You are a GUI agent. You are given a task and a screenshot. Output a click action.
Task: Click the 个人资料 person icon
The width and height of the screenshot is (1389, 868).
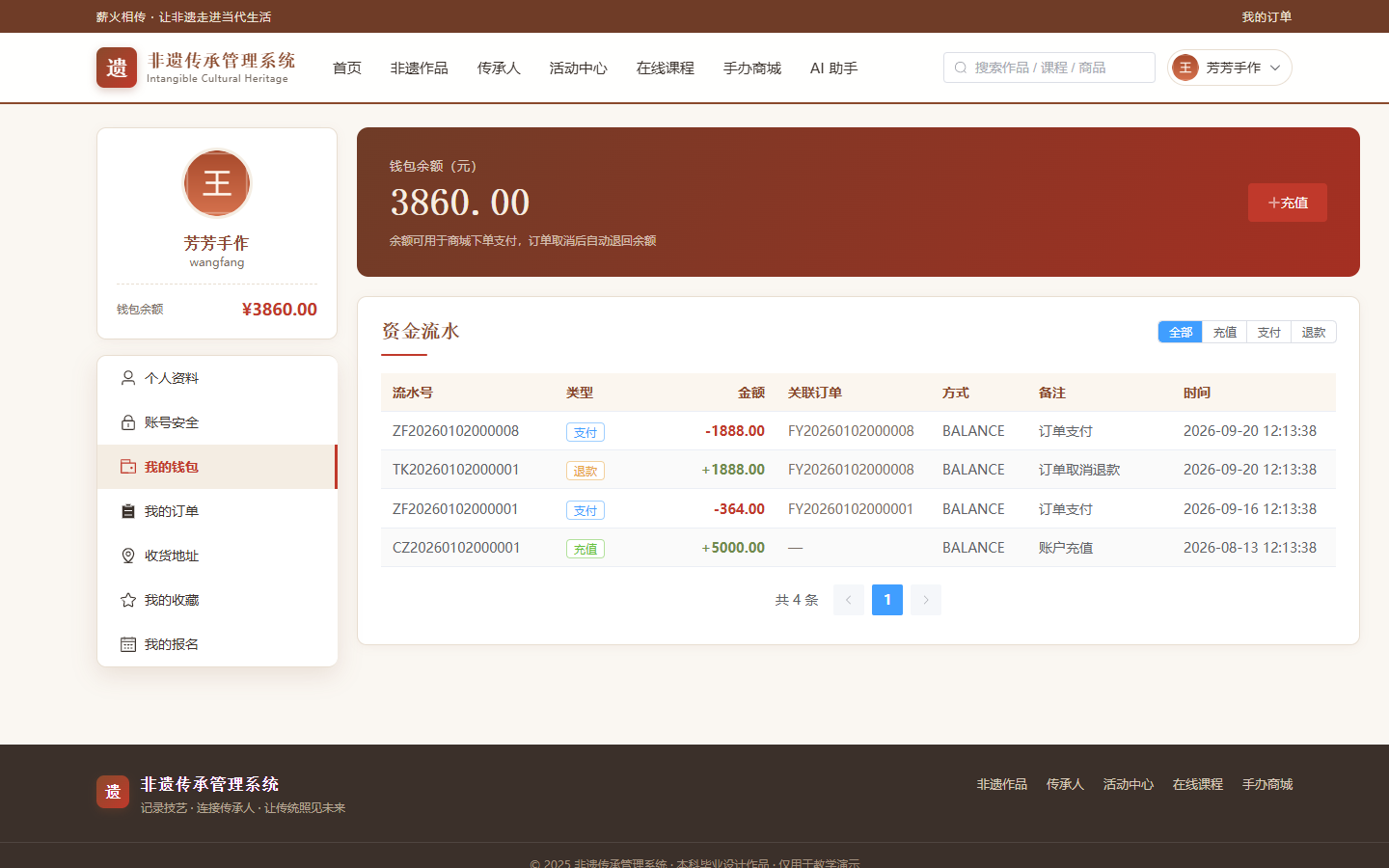point(128,378)
